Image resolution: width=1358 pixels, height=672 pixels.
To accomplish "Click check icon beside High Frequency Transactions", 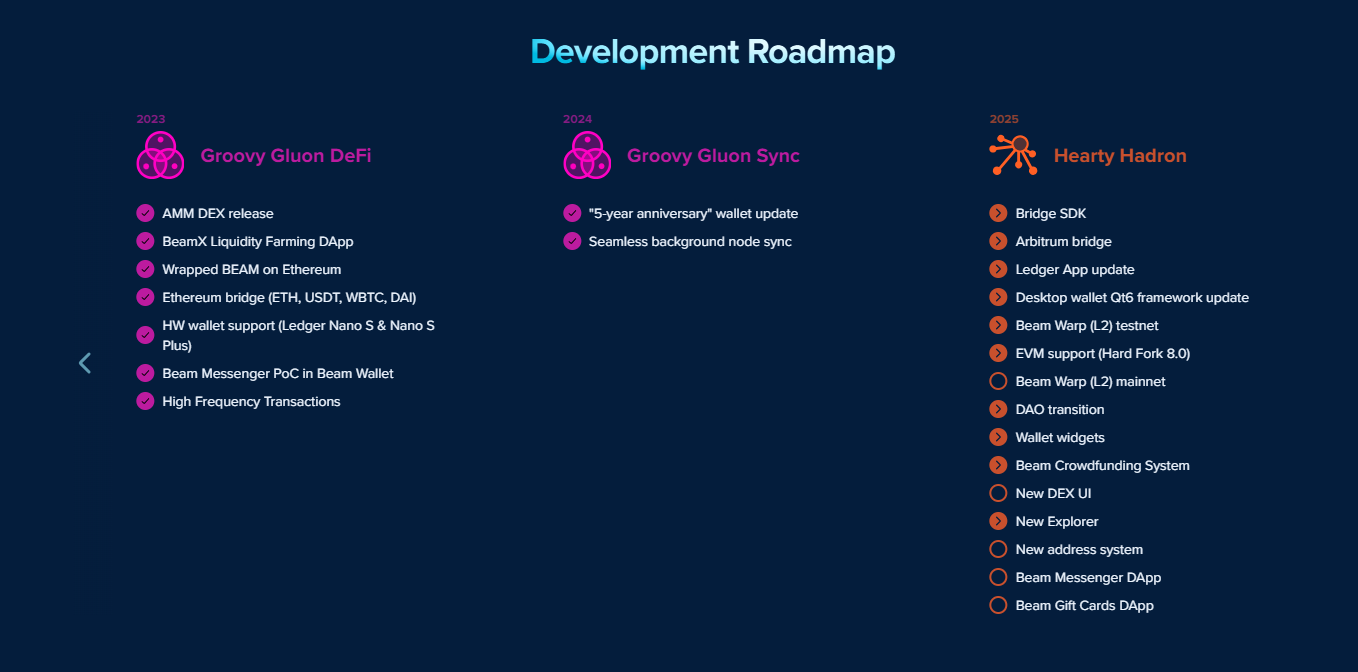I will point(145,401).
